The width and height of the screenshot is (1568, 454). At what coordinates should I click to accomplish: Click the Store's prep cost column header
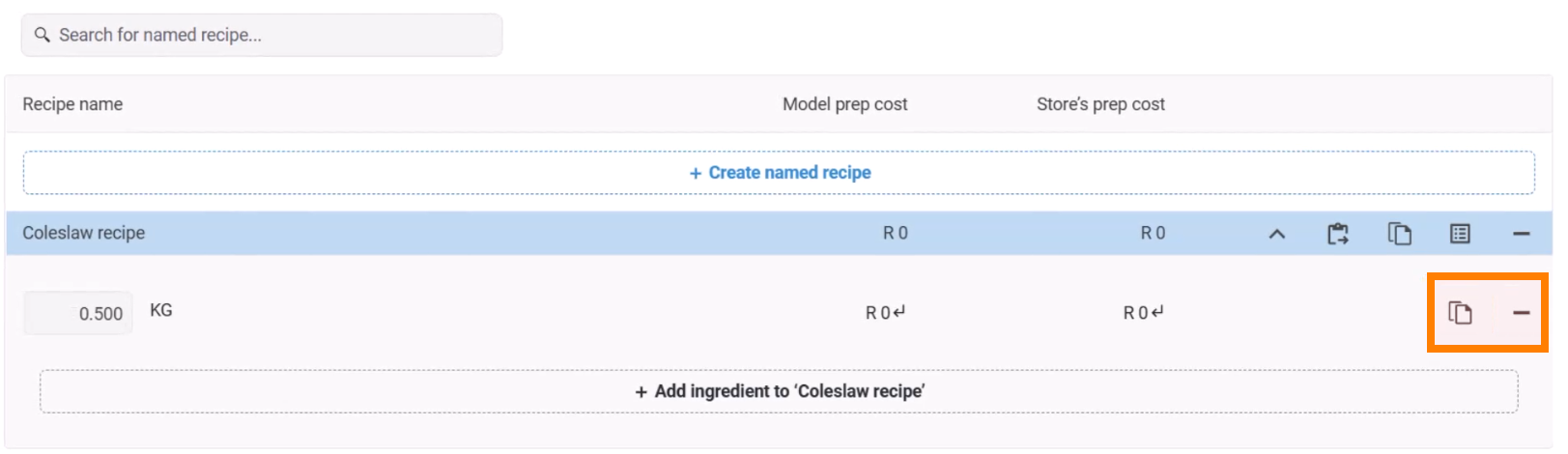tap(1100, 104)
